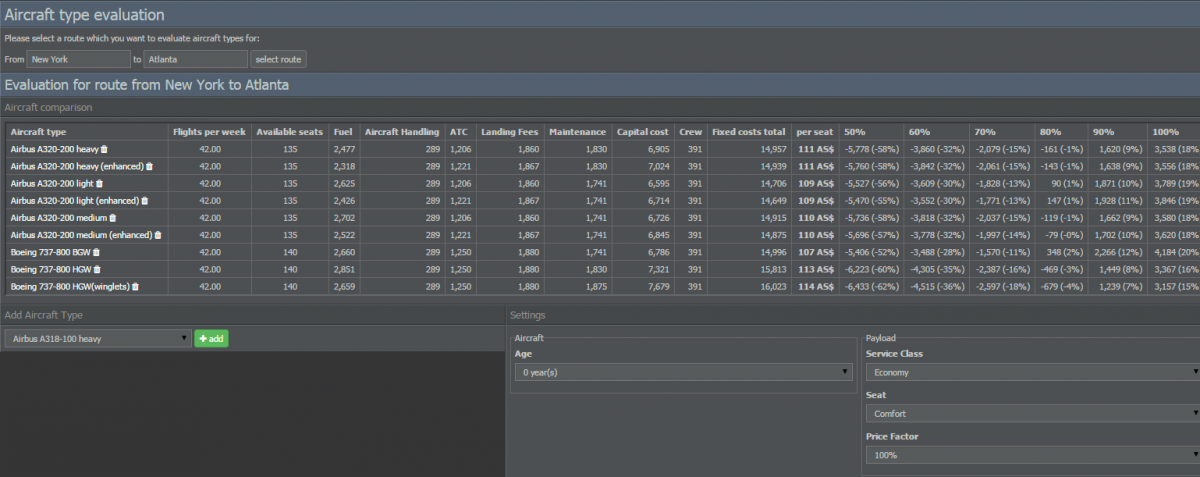Delete Airbus A320-200 medium (enhanced) row

point(159,235)
